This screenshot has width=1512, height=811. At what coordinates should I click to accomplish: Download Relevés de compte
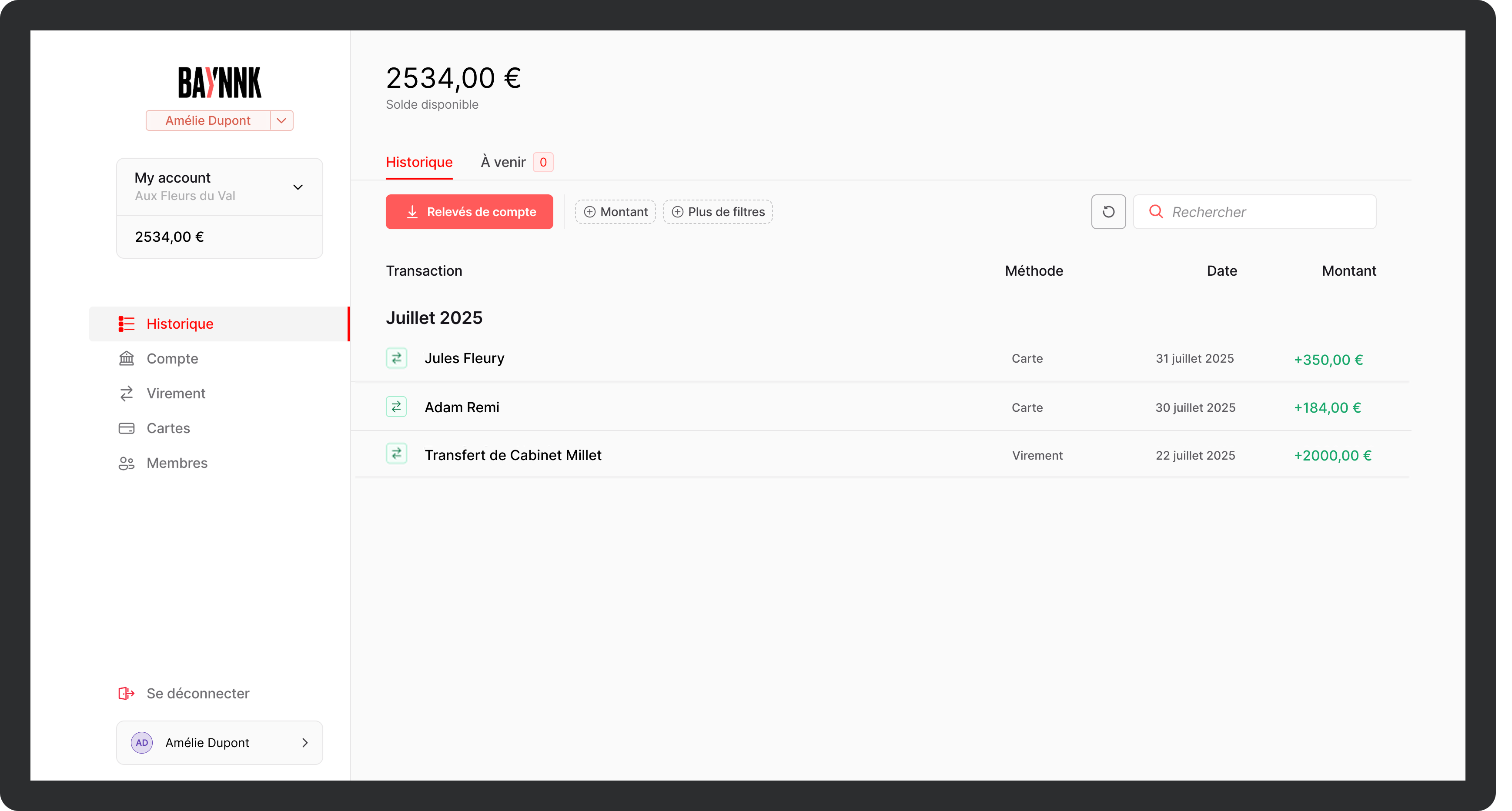coord(469,212)
